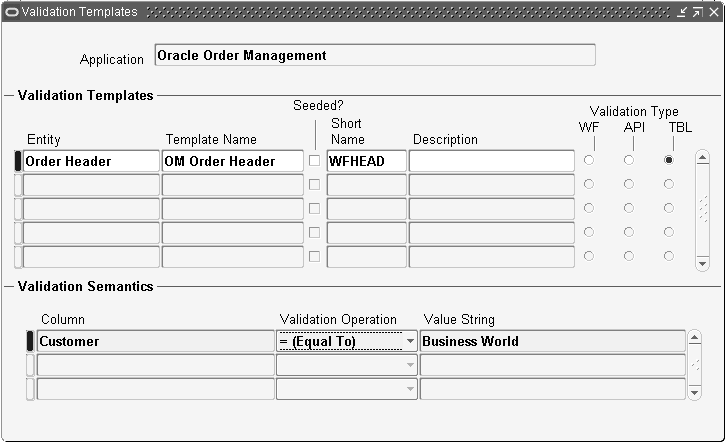Click scroll down arrow of Validation Templates list
Image resolution: width=725 pixels, height=442 pixels.
click(x=702, y=264)
